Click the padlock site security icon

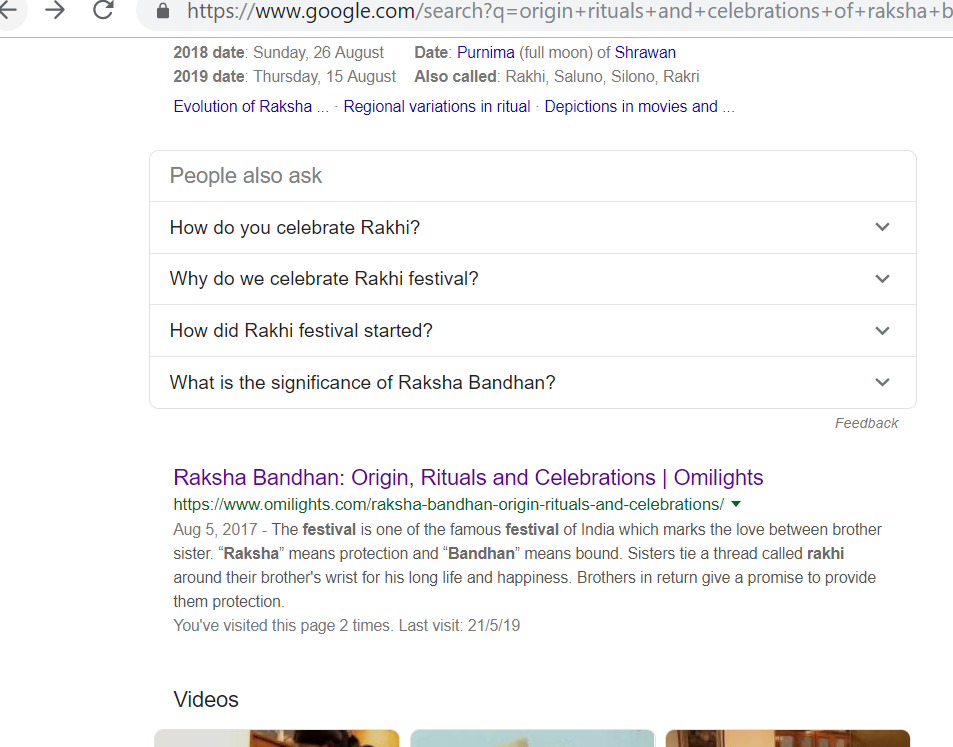pyautogui.click(x=163, y=12)
